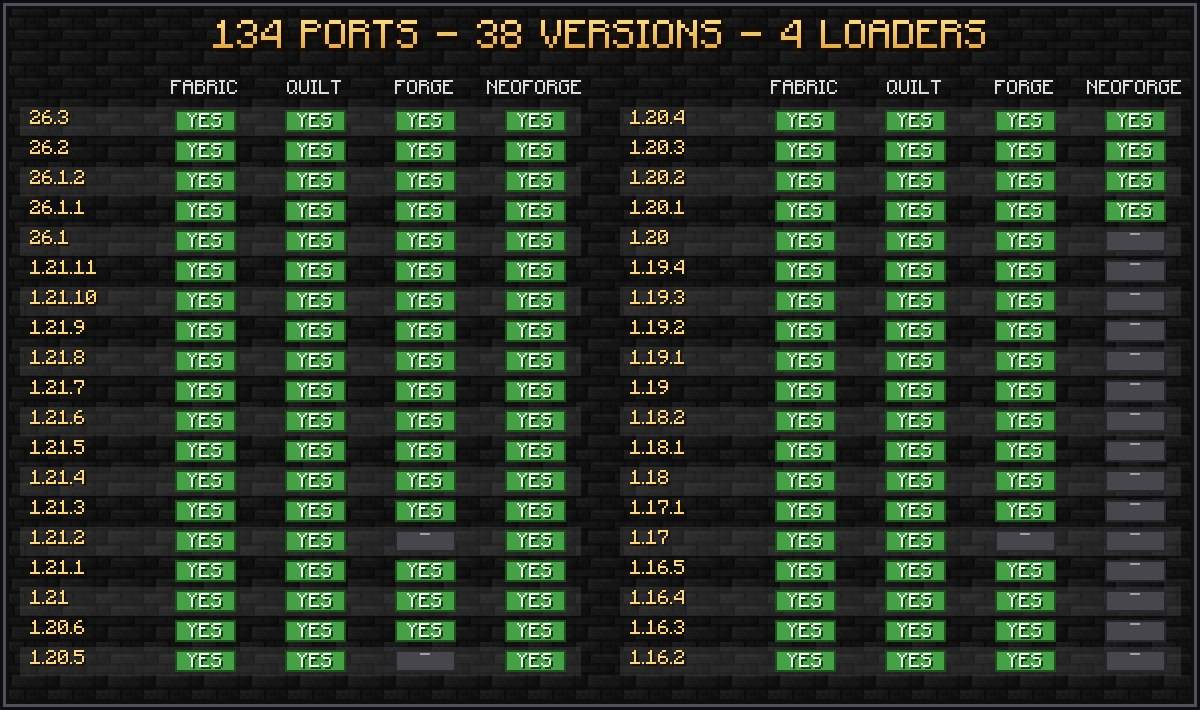The width and height of the screenshot is (1200, 710).
Task: Select the 1.21.2 version label
Action: pos(57,538)
